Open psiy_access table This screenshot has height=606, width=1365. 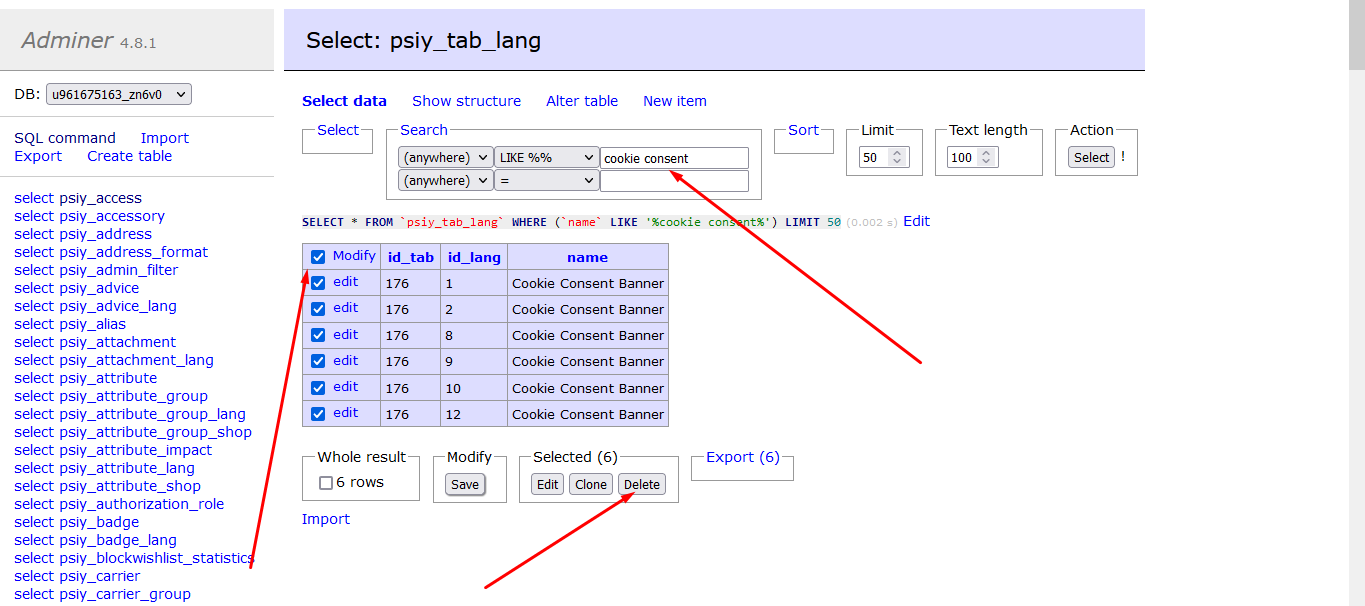coord(100,198)
